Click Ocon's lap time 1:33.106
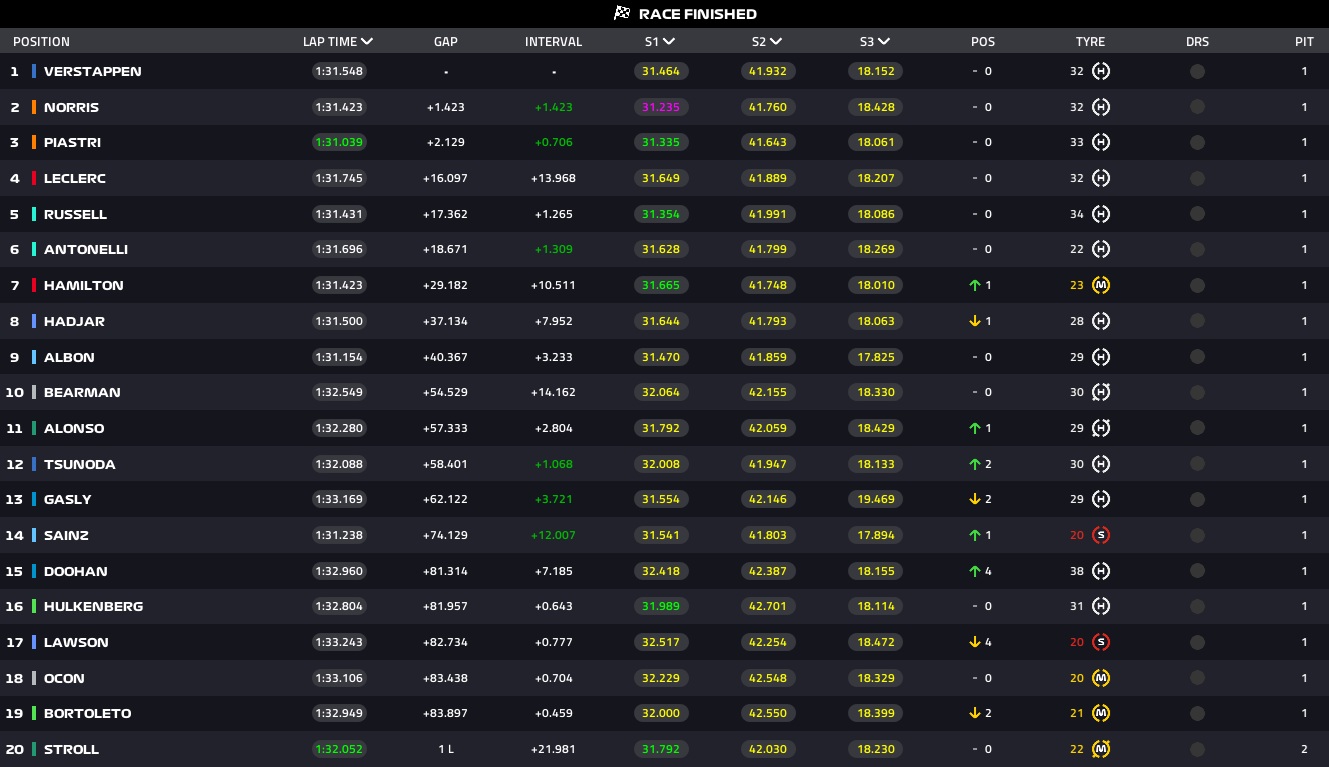 339,678
